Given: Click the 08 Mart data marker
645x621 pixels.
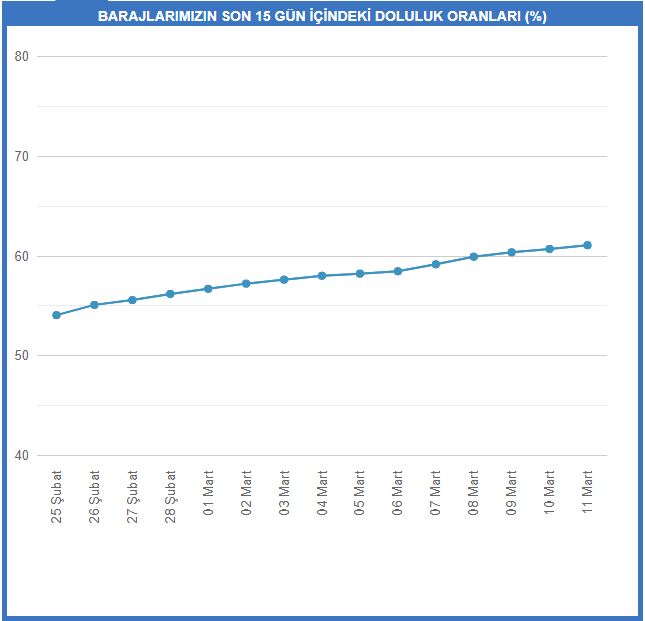Looking at the screenshot, I should pyautogui.click(x=473, y=257).
